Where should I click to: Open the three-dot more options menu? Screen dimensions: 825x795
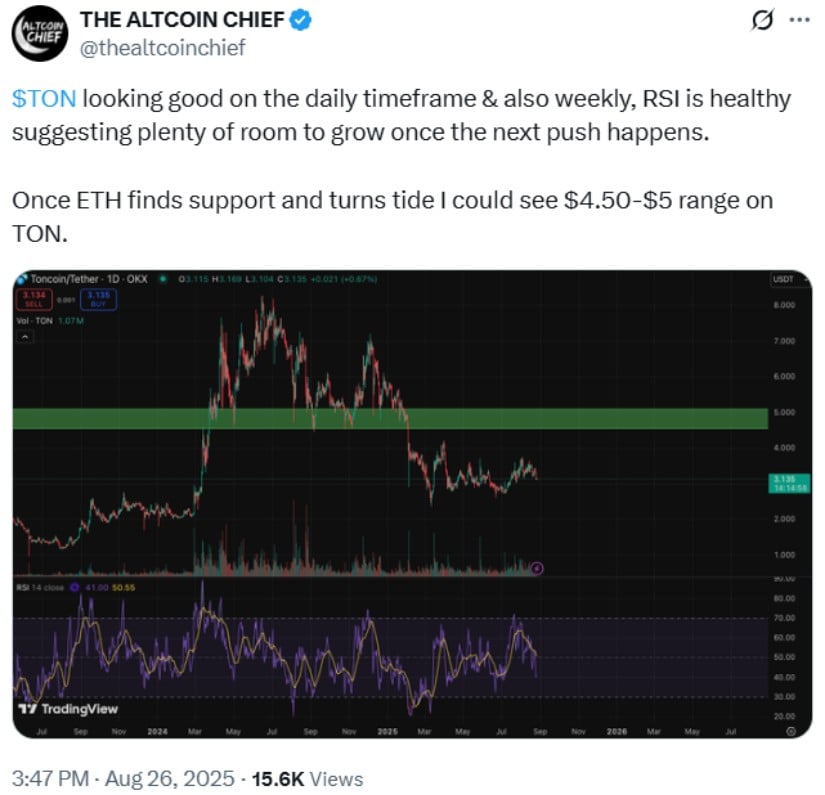[x=799, y=21]
